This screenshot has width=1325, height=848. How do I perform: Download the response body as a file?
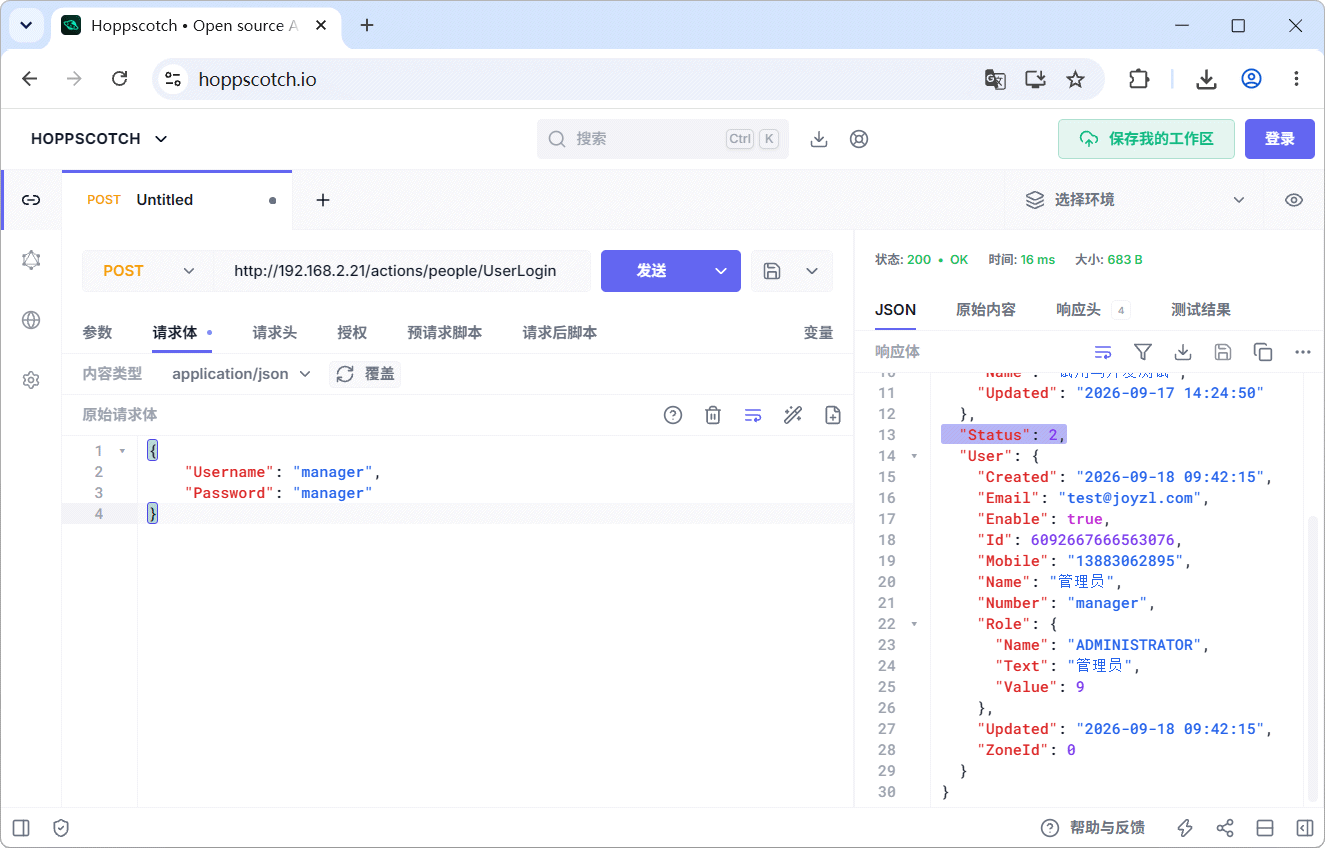click(x=1183, y=352)
